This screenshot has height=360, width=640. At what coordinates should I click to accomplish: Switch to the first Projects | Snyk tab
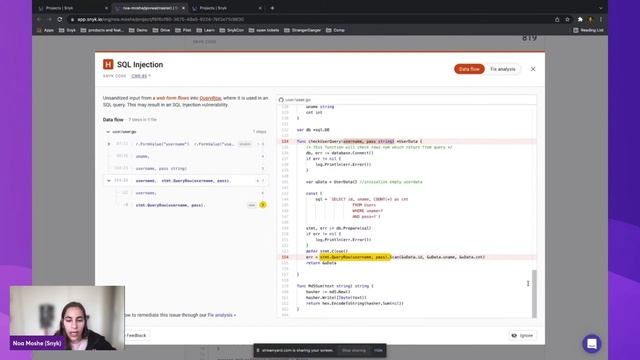pos(71,8)
